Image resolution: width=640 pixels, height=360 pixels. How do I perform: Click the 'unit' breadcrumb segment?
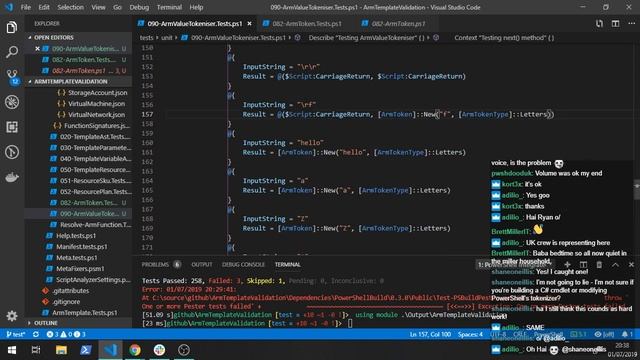167,38
